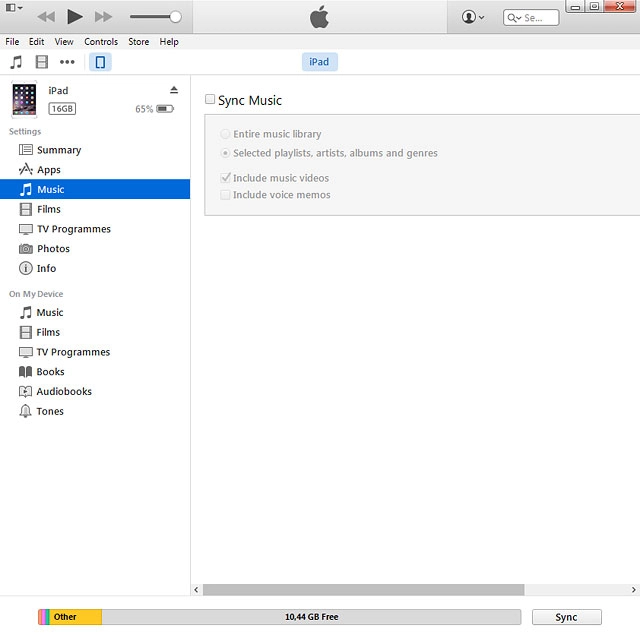The height and width of the screenshot is (638, 640).
Task: Open Films under Settings
Action: tap(95, 209)
